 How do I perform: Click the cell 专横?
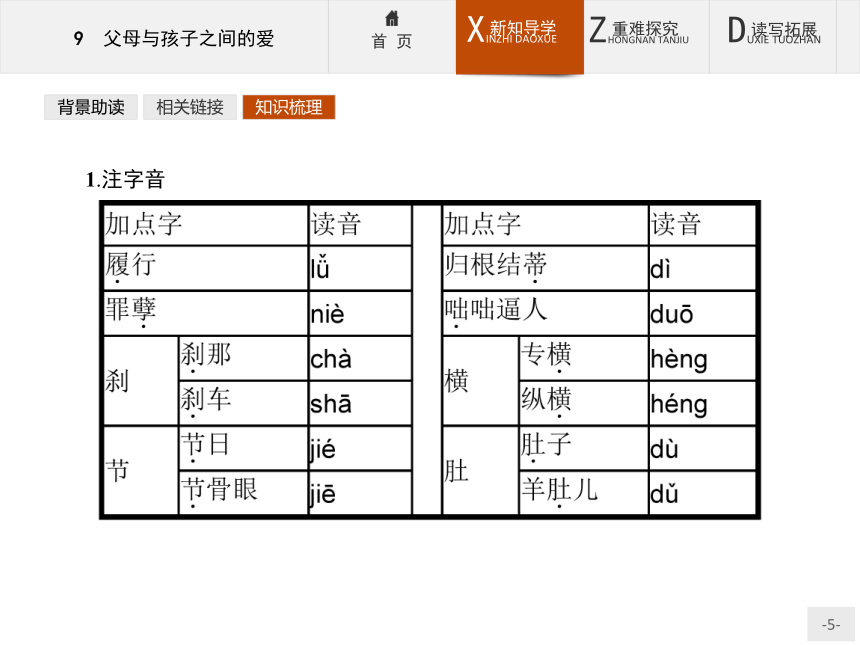point(584,358)
